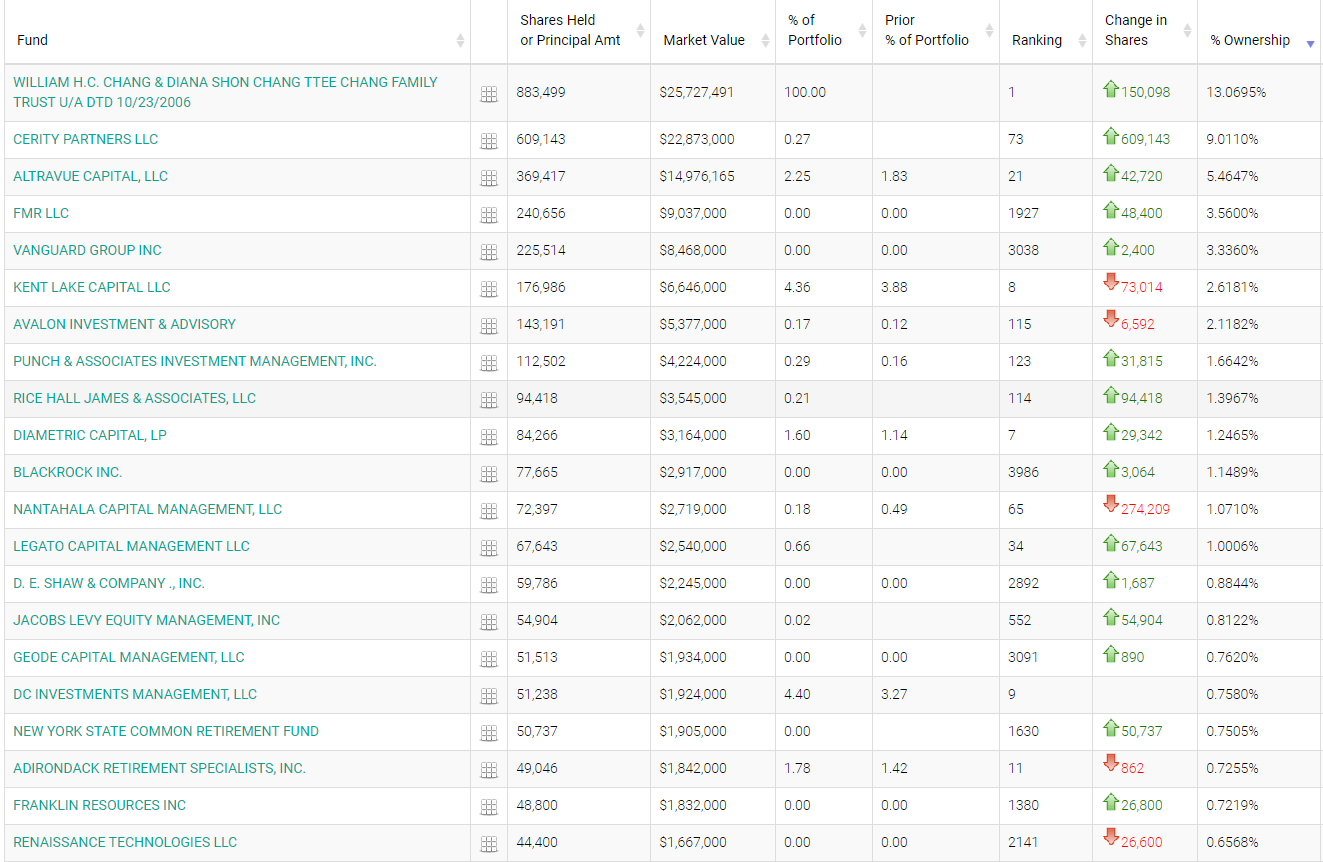The image size is (1323, 862).
Task: Open DC INVESTMENTS MANAGEMENT, LLC link
Action: (135, 694)
